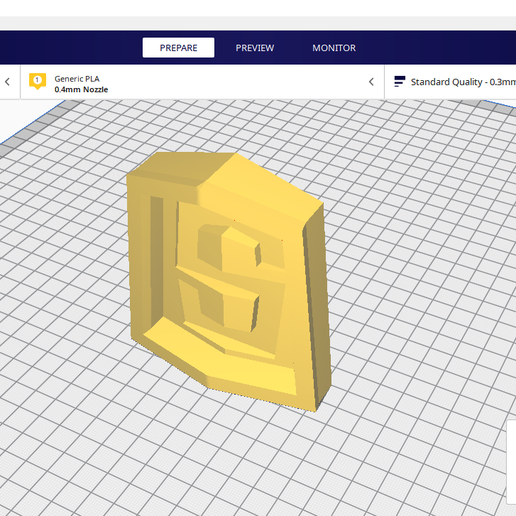This screenshot has width=516, height=516.
Task: Click the yellow extruder 1 icon
Action: (x=37, y=81)
